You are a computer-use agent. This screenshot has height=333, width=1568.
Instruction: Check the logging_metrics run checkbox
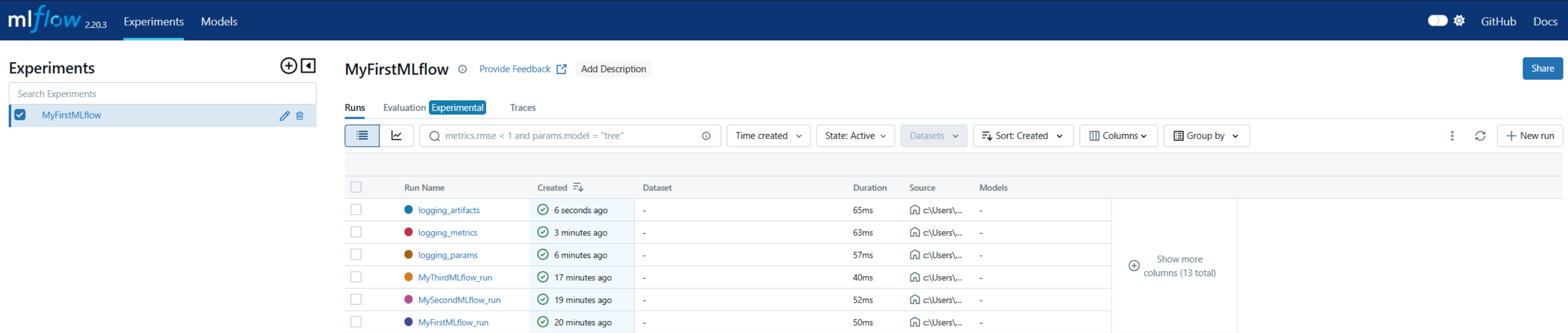(x=356, y=233)
